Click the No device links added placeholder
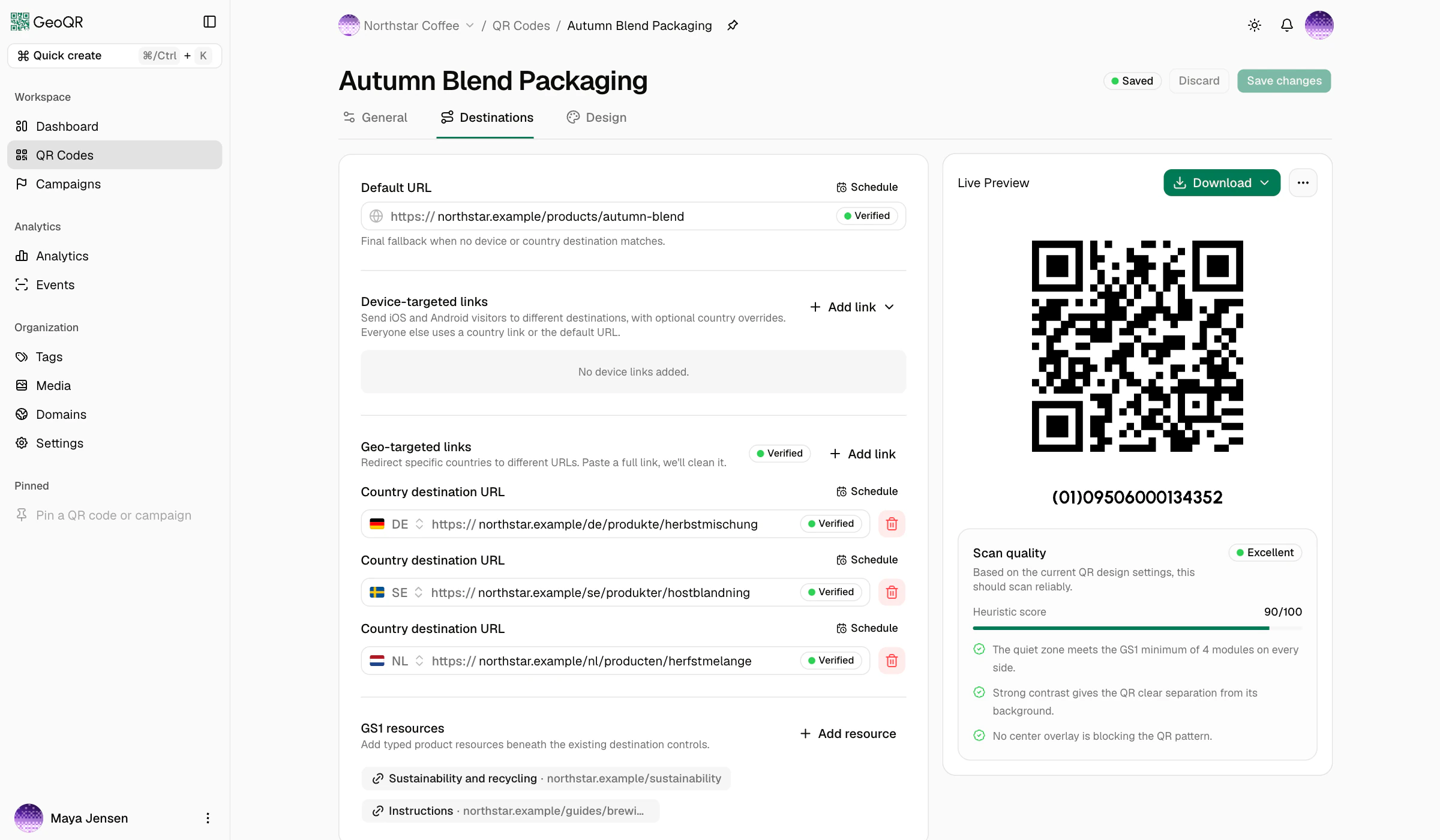Viewport: 1440px width, 840px height. (633, 372)
